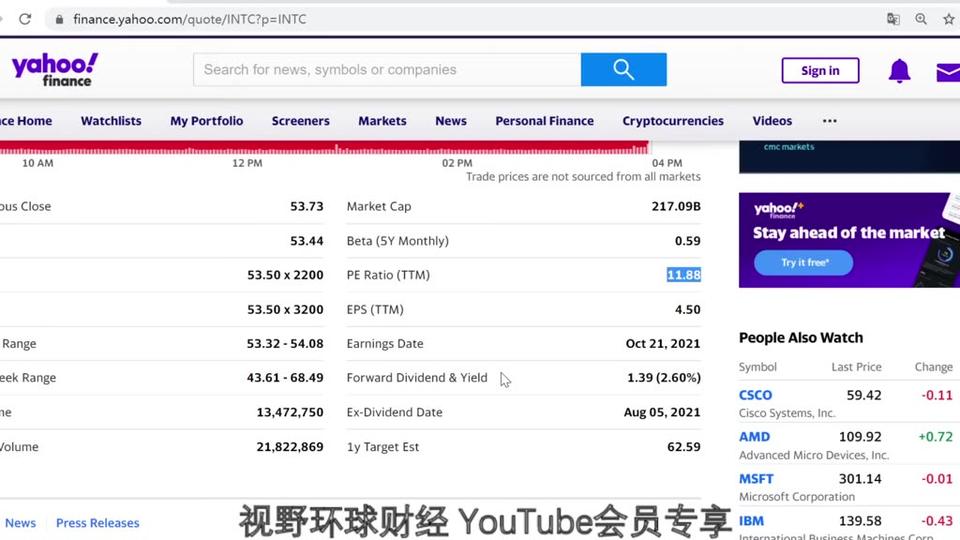Click the highlighted PE Ratio value 11.88
The image size is (960, 540).
683,275
